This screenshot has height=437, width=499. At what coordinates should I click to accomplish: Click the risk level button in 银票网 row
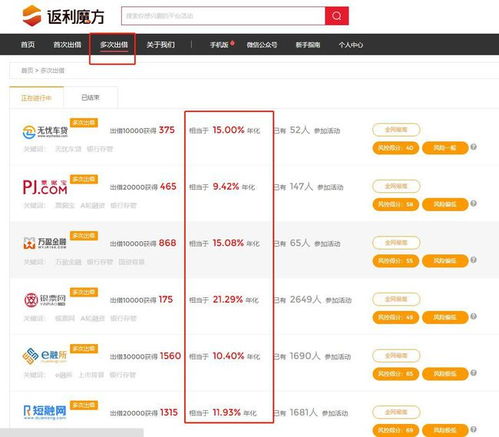[x=445, y=317]
